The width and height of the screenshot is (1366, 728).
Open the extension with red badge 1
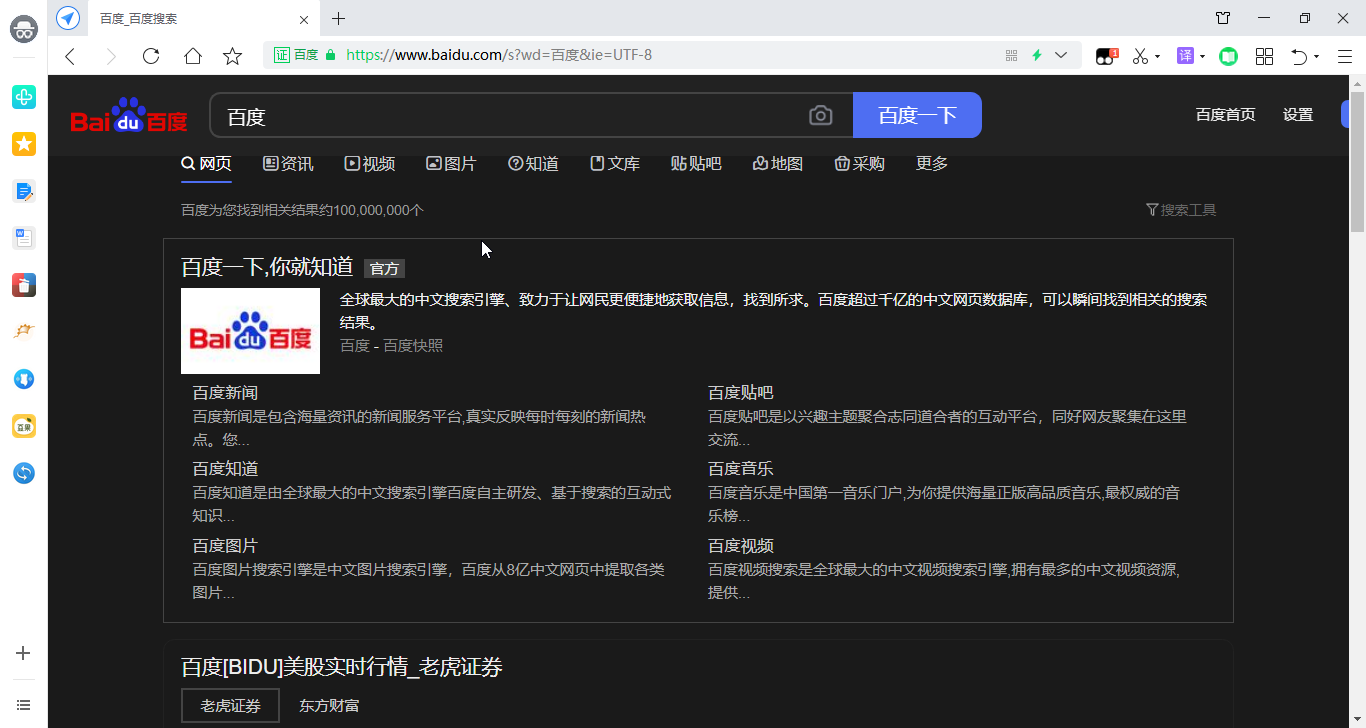point(1106,56)
